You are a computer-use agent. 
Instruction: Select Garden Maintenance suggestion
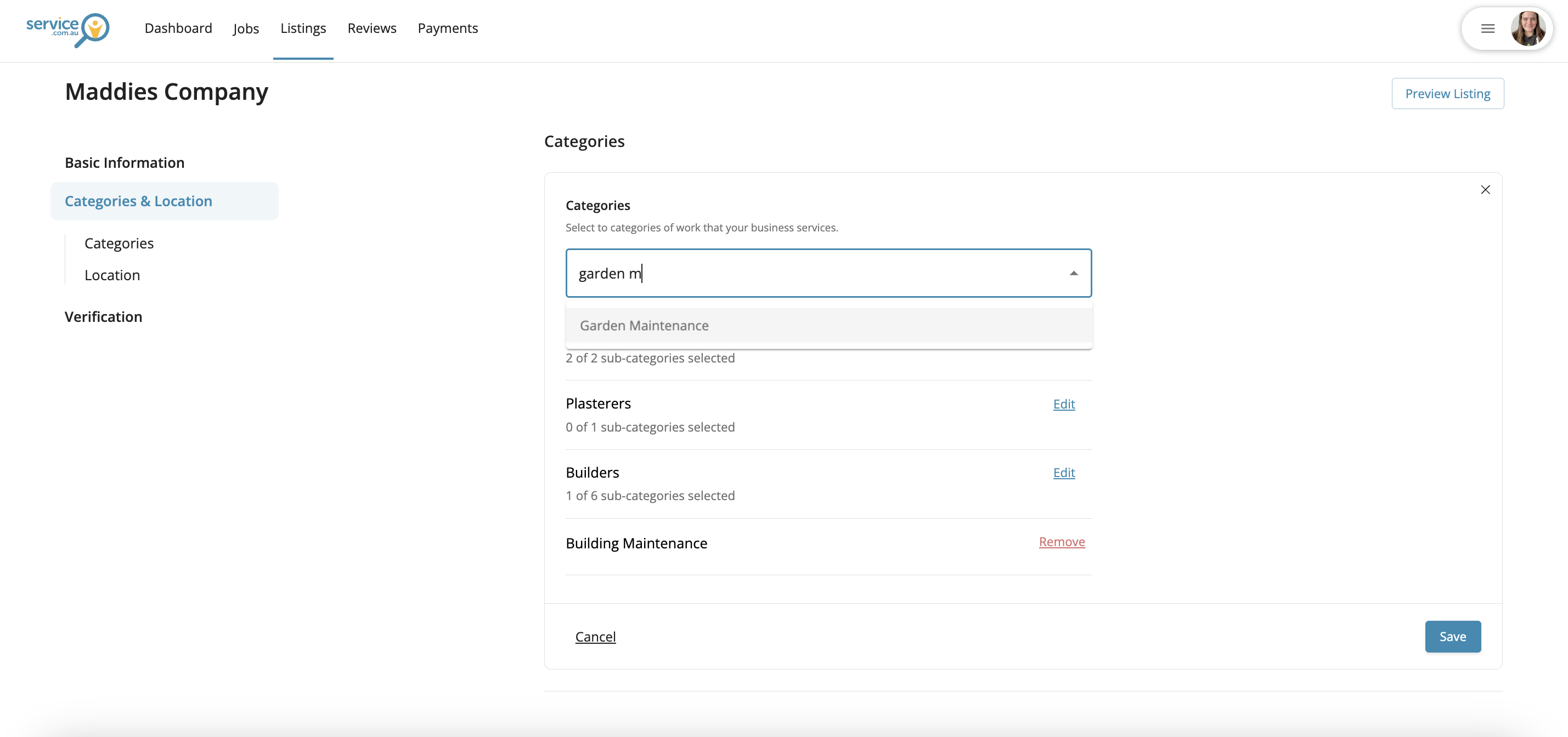(x=644, y=326)
